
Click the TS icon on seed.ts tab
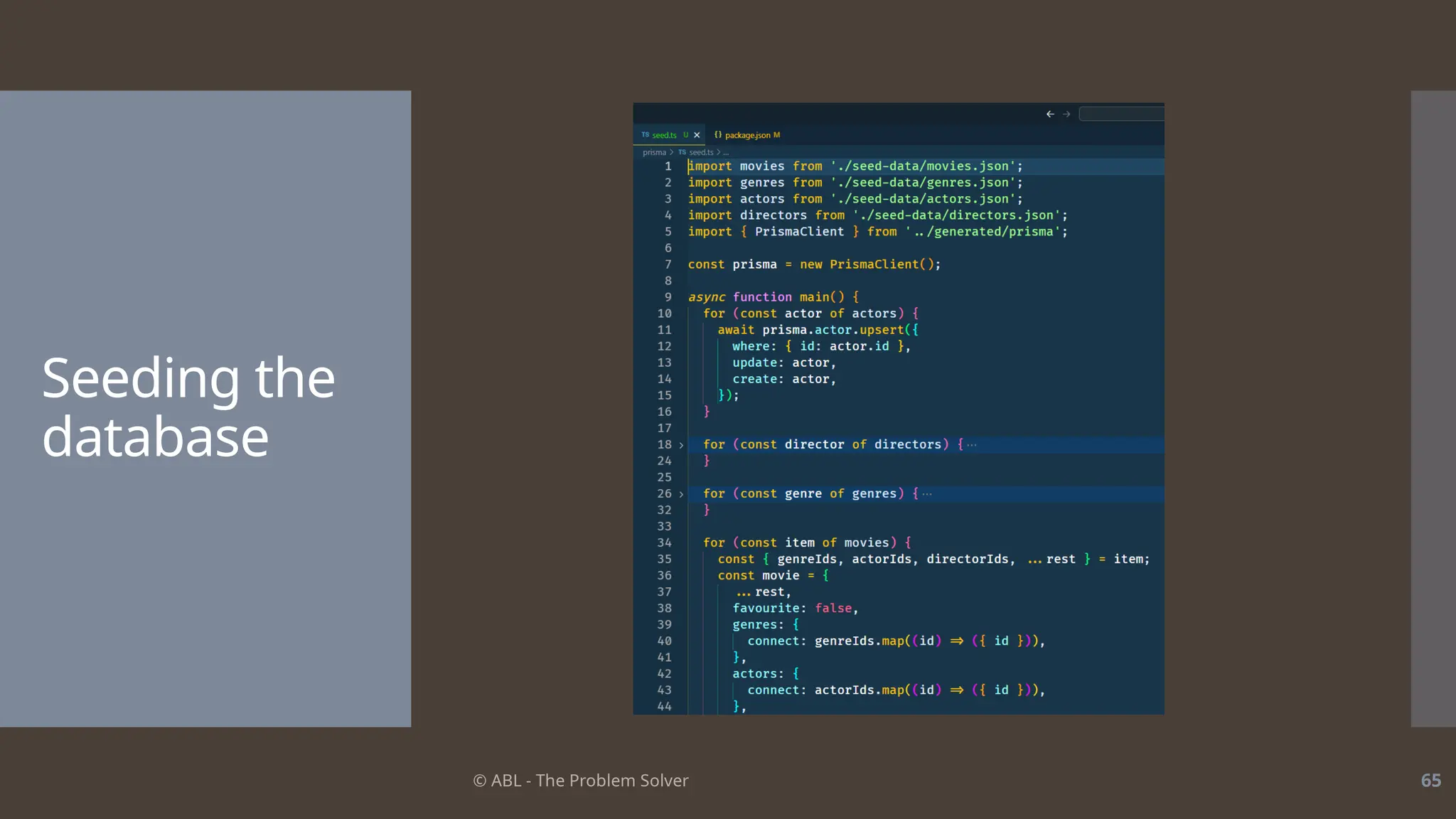click(x=645, y=134)
